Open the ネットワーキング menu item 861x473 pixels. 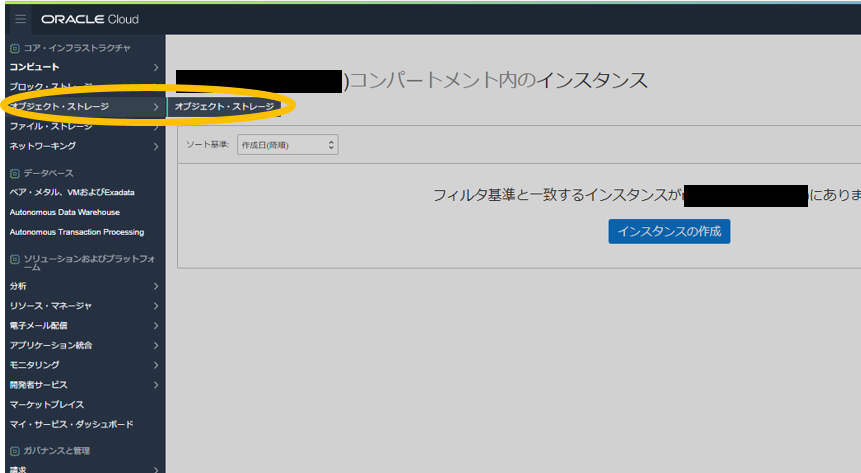coord(43,146)
